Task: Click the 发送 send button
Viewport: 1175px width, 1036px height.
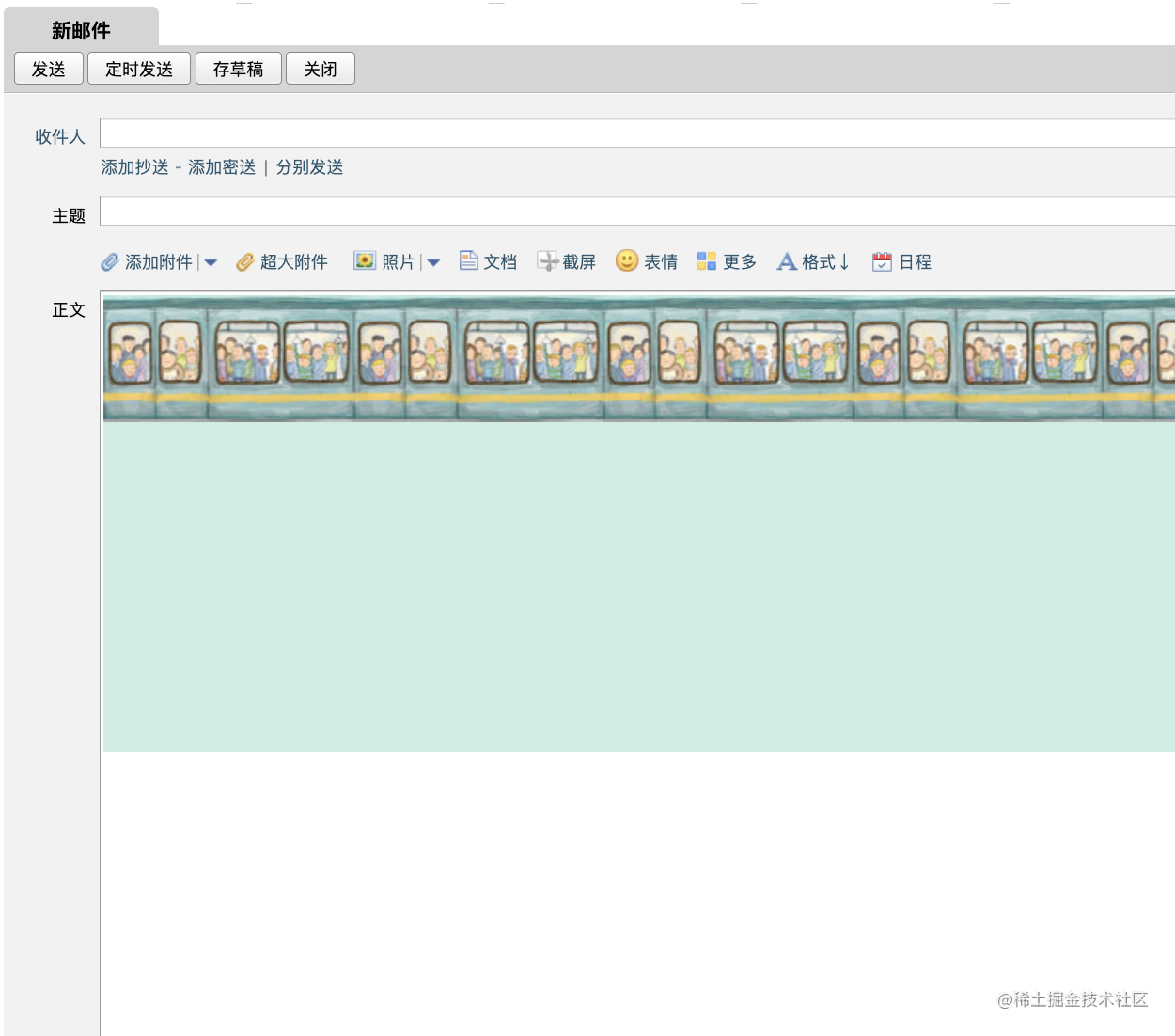Action: click(x=49, y=69)
